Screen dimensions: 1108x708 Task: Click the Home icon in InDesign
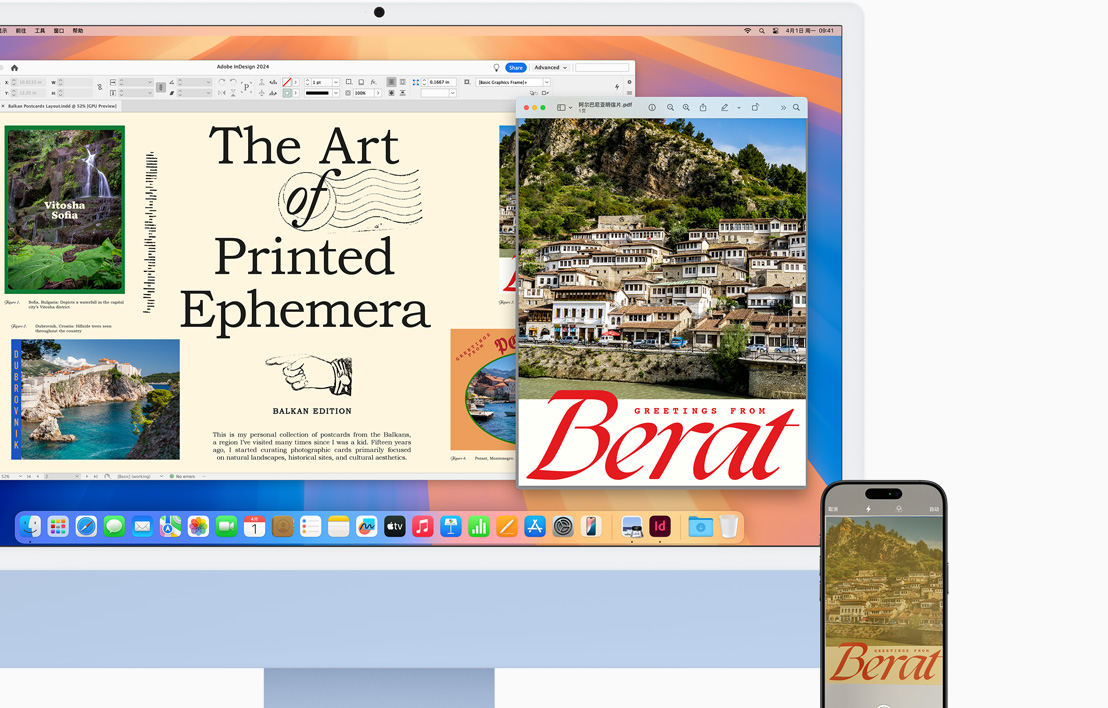[x=14, y=68]
